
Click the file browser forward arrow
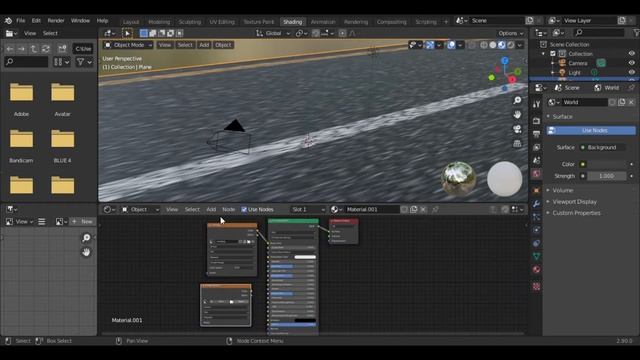[21, 49]
